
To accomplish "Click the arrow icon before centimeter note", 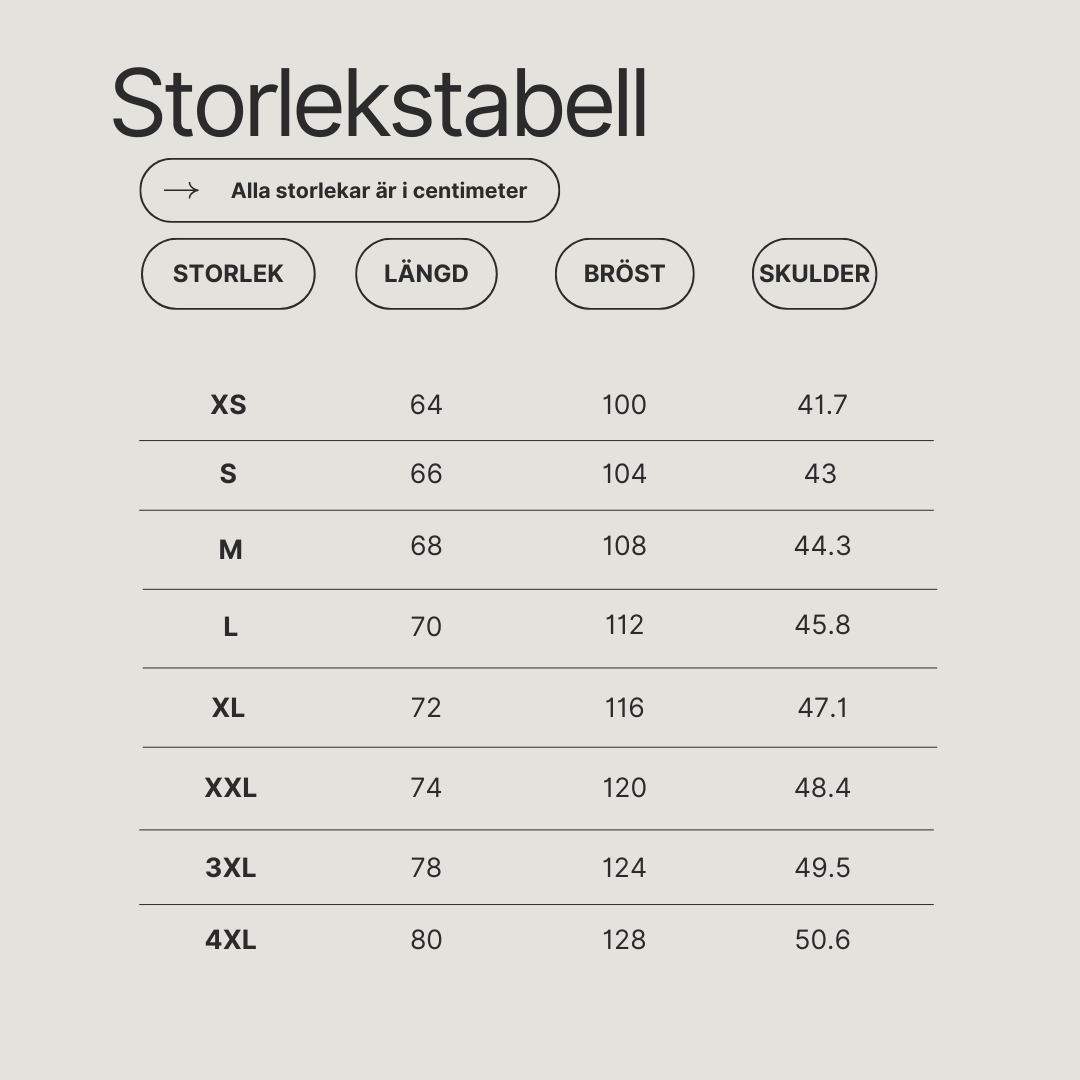I will [x=181, y=190].
